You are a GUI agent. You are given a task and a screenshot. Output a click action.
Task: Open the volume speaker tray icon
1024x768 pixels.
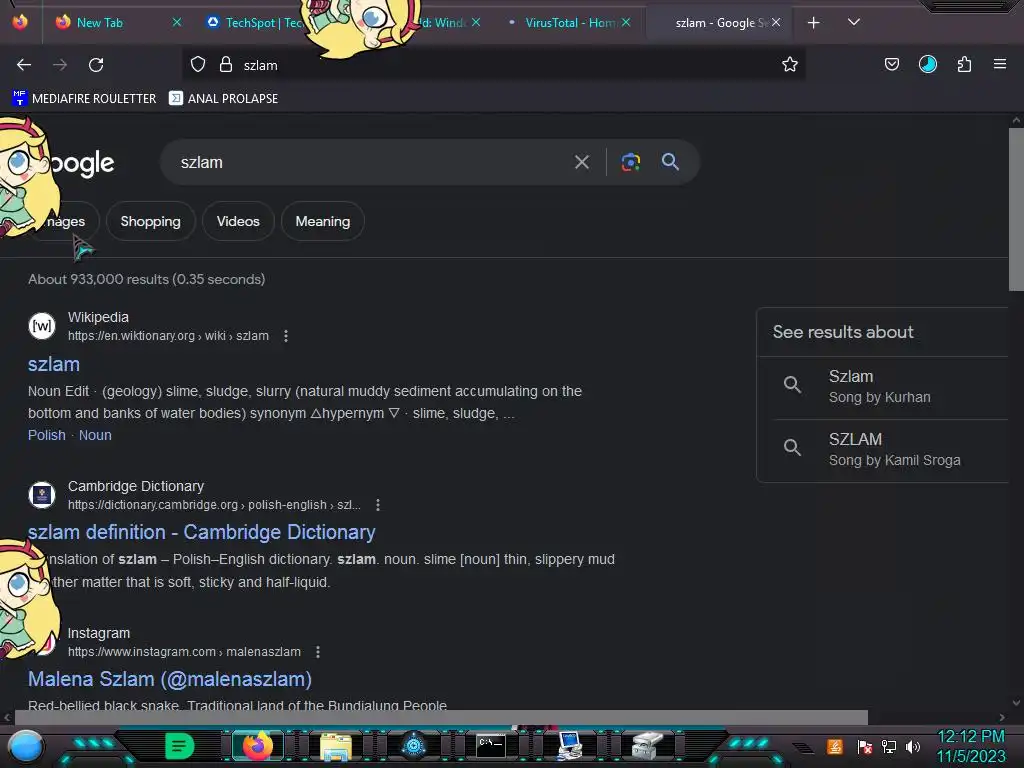[x=913, y=746]
